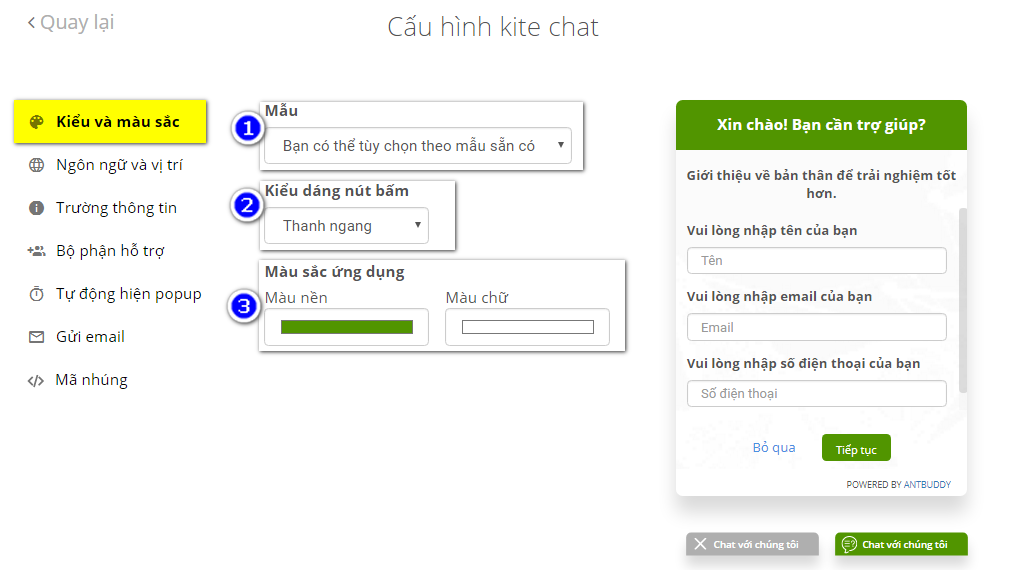The width and height of the screenshot is (1010, 570).
Task: Click the timer icon beside Tự động hiện popup
Action: (37, 294)
